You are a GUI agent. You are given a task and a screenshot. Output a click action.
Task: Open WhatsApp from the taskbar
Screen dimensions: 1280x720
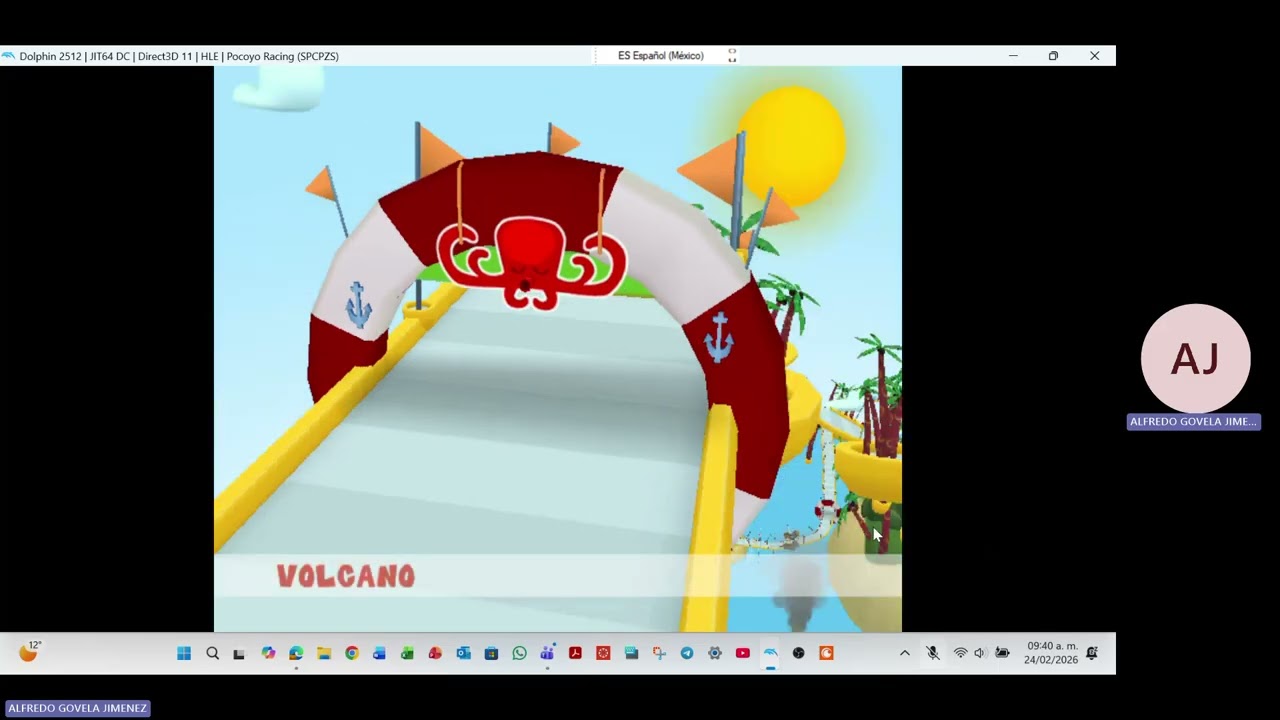(x=519, y=653)
